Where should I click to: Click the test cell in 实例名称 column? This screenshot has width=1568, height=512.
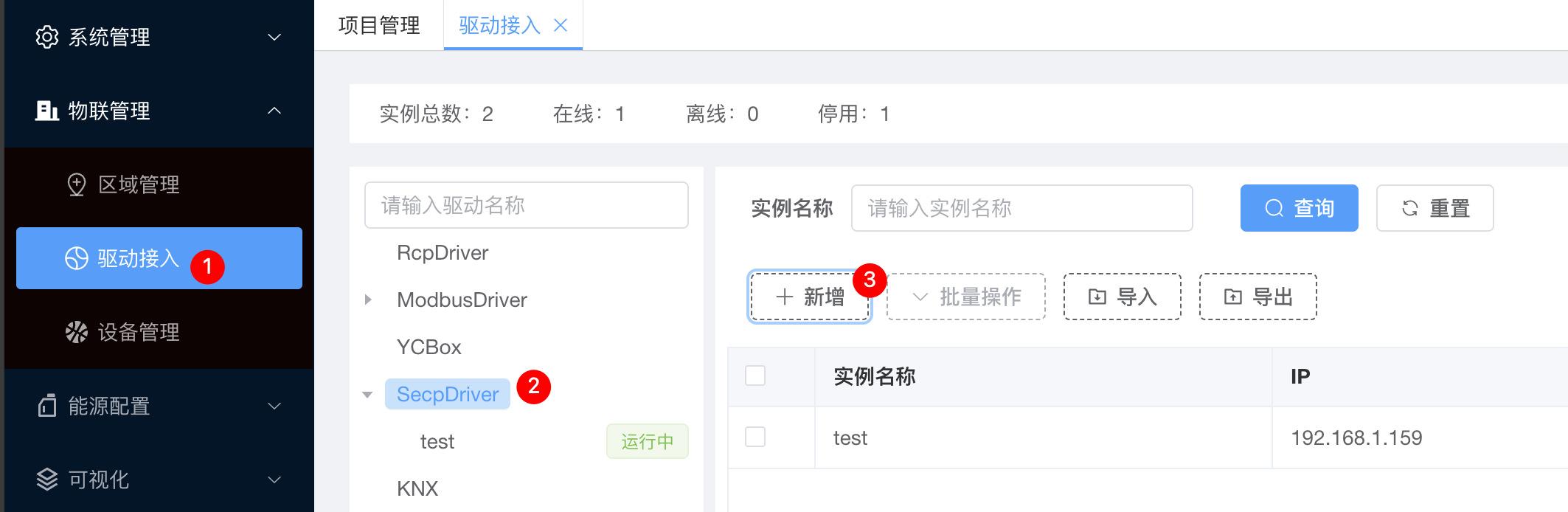coord(850,437)
